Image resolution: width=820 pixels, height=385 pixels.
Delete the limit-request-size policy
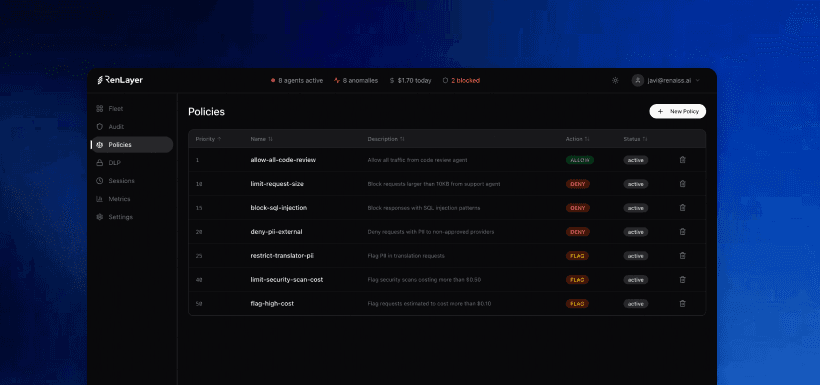click(x=682, y=184)
